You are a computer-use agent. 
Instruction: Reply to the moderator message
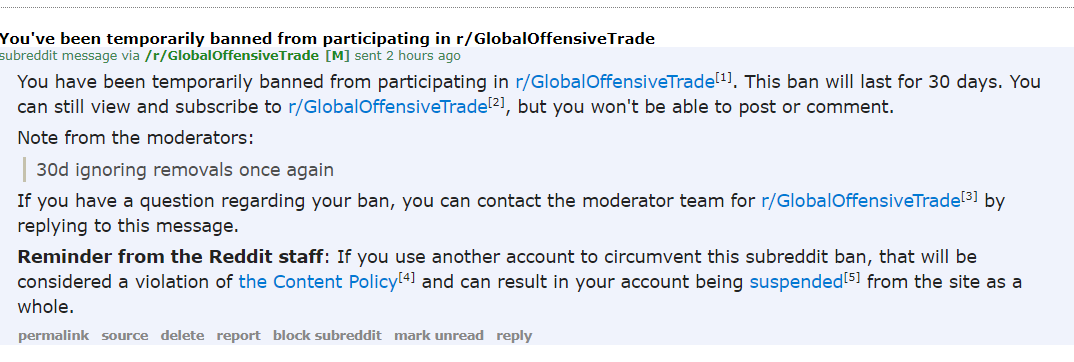coord(514,335)
